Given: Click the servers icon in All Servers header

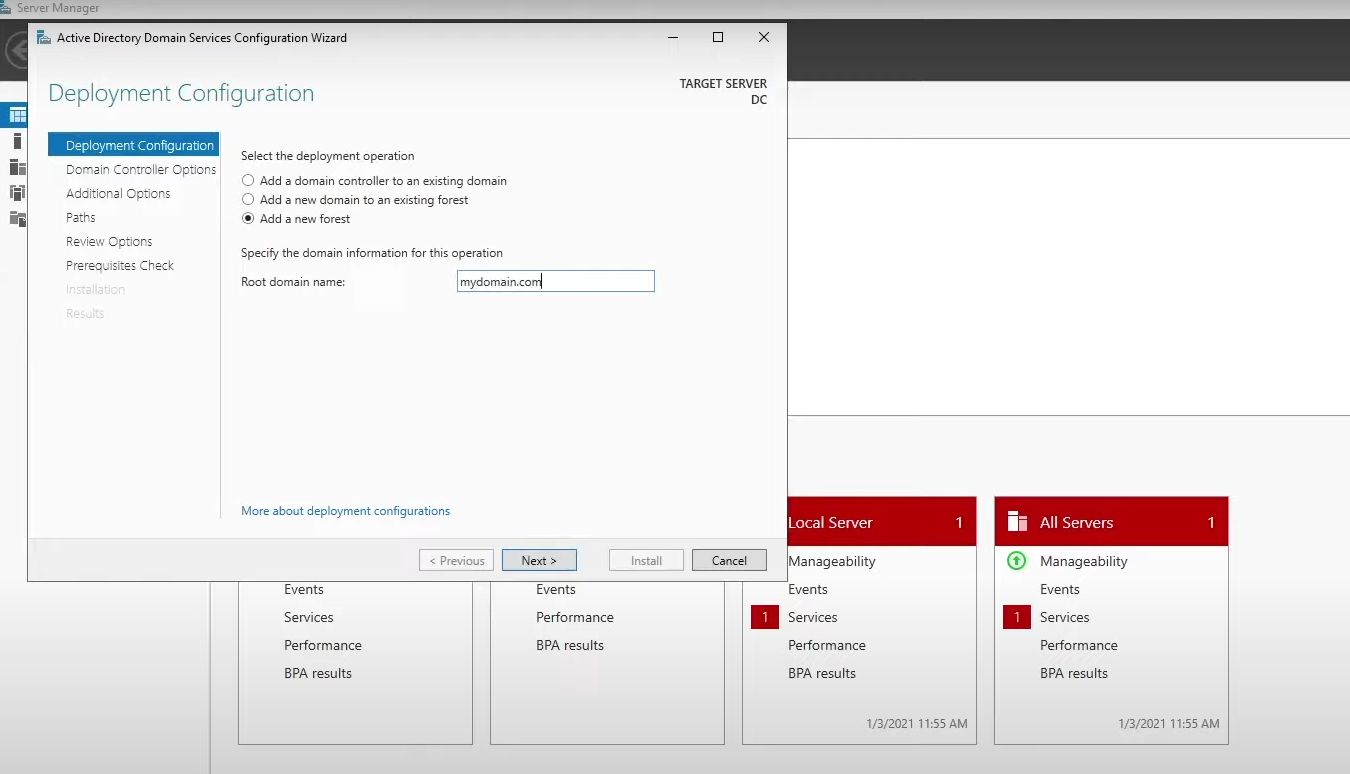Looking at the screenshot, I should pyautogui.click(x=1017, y=522).
